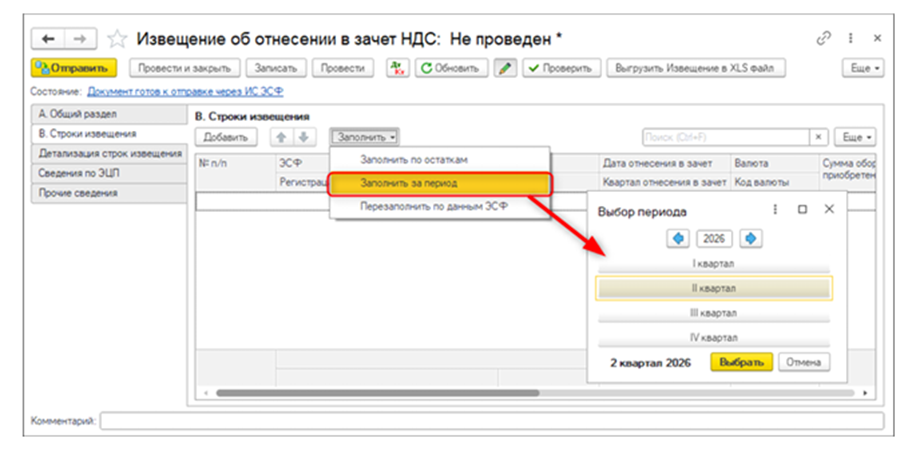Open link Документ готов к отправке через ИС ЭСФ
Image resolution: width=916 pixels, height=458 pixels.
(x=186, y=92)
